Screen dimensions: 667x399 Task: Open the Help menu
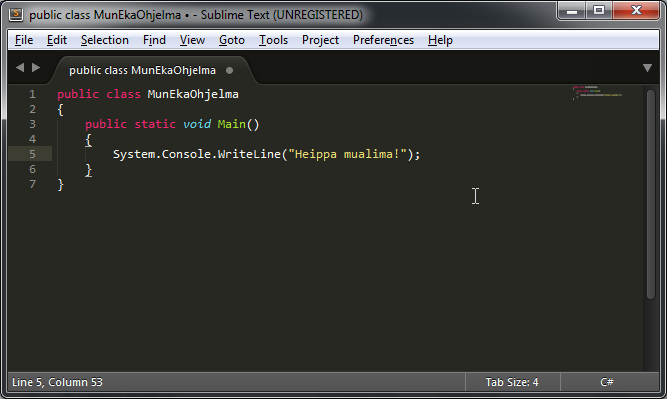click(440, 40)
